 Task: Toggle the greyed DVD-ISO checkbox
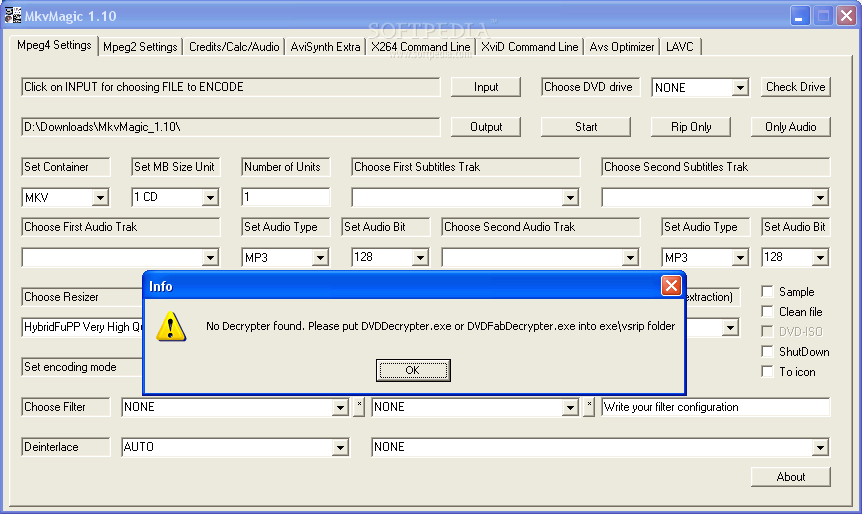[767, 331]
